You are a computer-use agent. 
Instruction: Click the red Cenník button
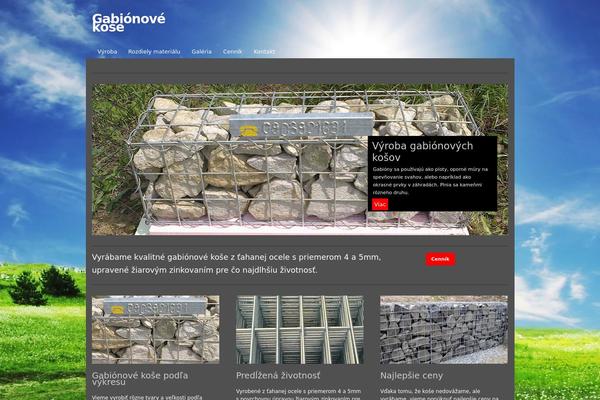pos(440,259)
